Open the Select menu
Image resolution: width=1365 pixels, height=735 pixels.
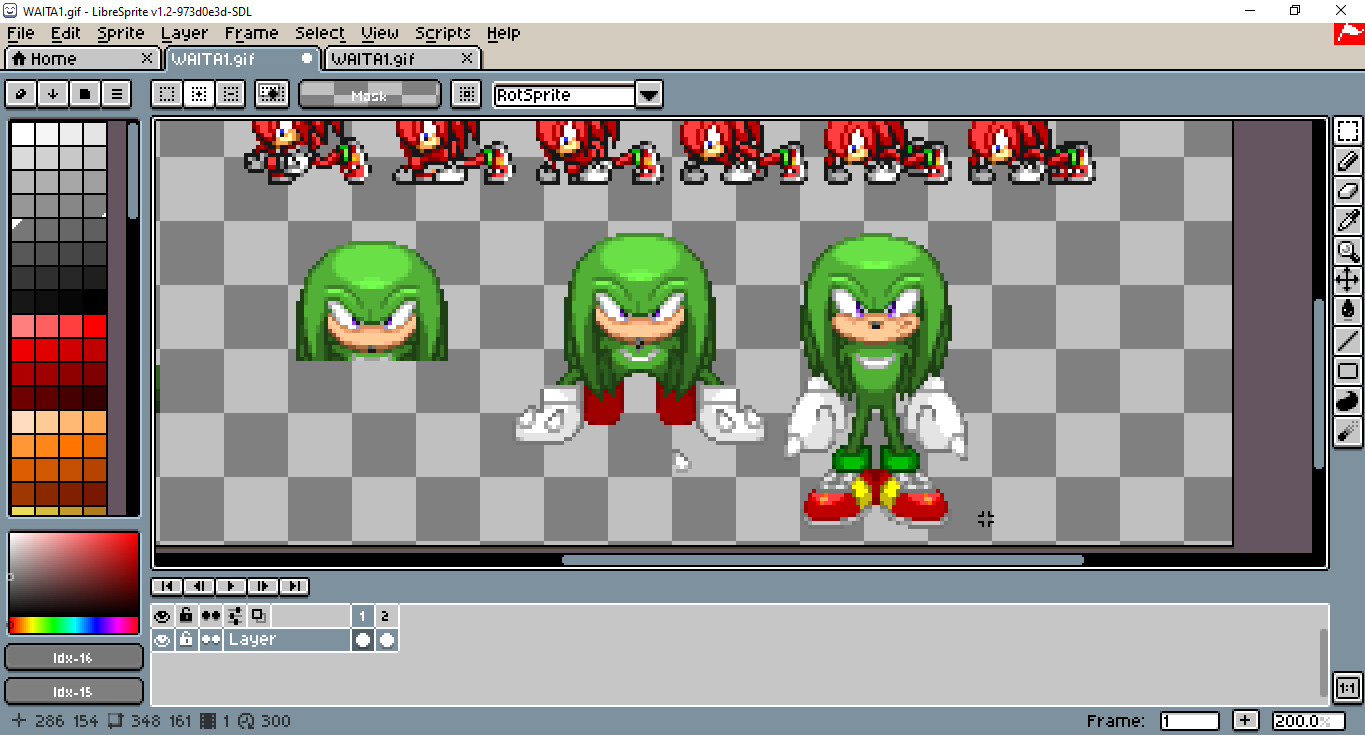point(320,33)
